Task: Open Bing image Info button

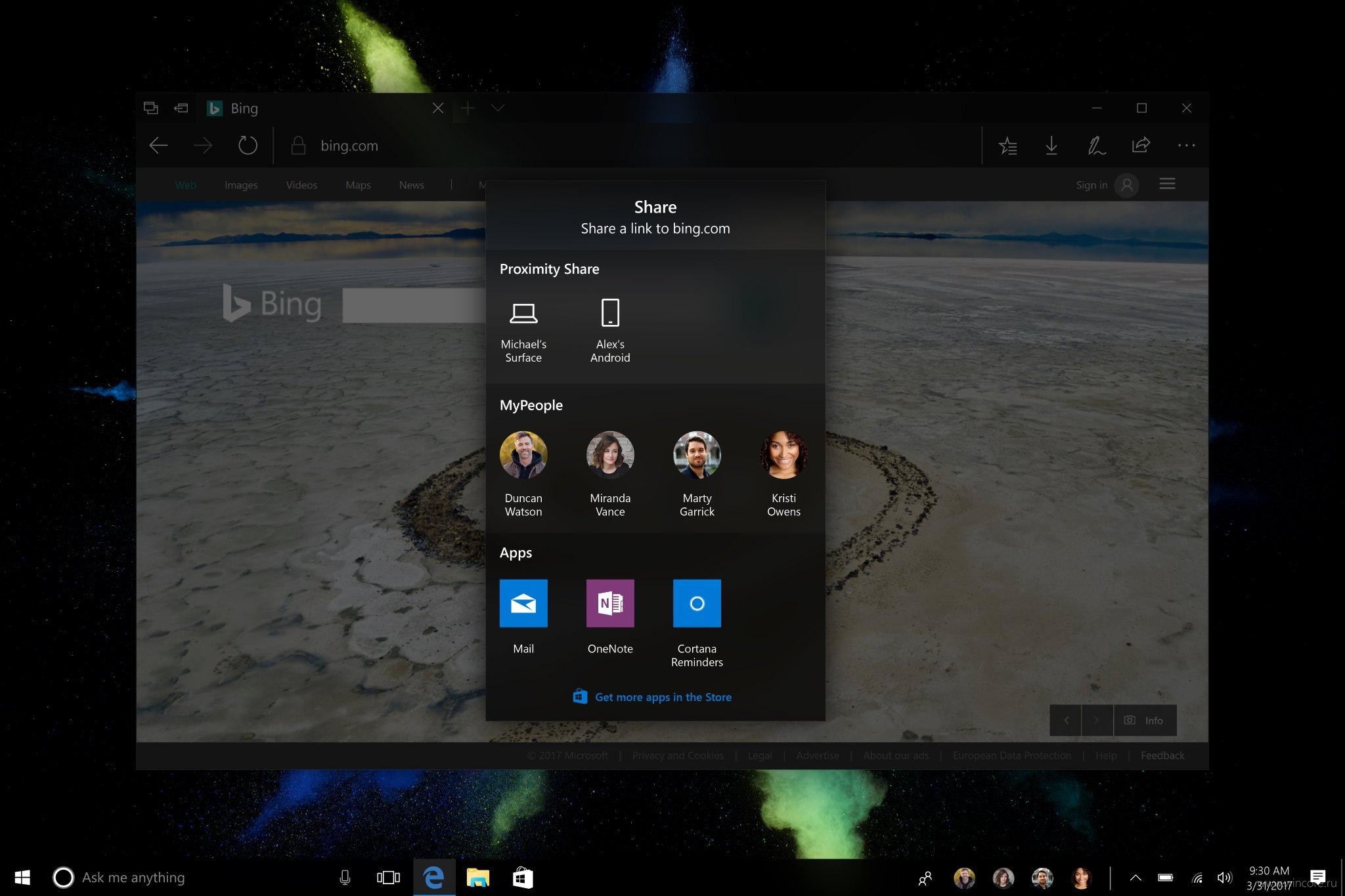Action: point(1145,720)
